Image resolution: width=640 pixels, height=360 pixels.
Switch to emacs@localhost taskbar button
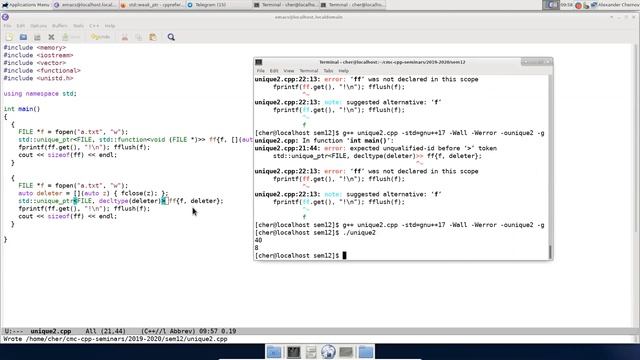point(85,5)
